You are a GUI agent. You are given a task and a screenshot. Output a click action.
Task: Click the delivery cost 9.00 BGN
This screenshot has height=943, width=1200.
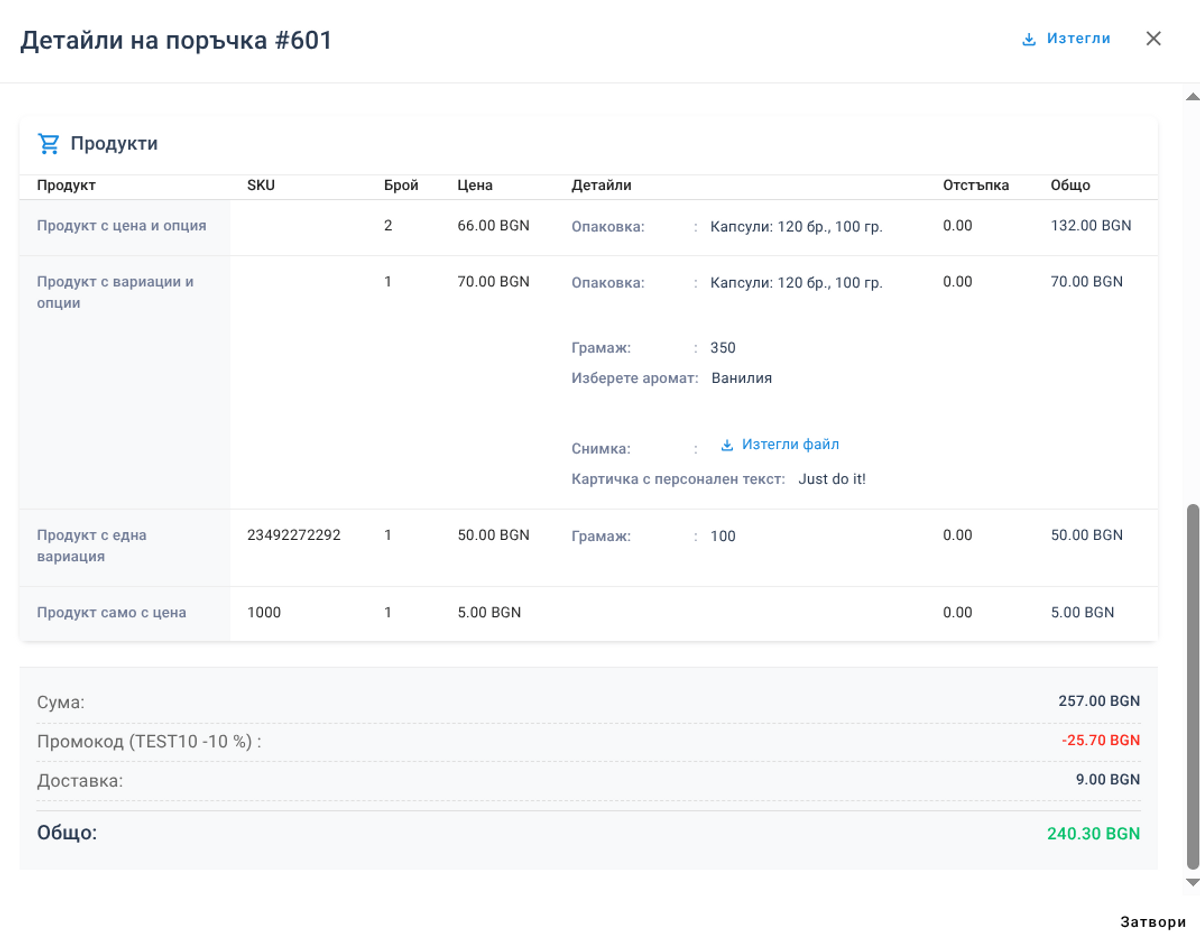click(1108, 780)
